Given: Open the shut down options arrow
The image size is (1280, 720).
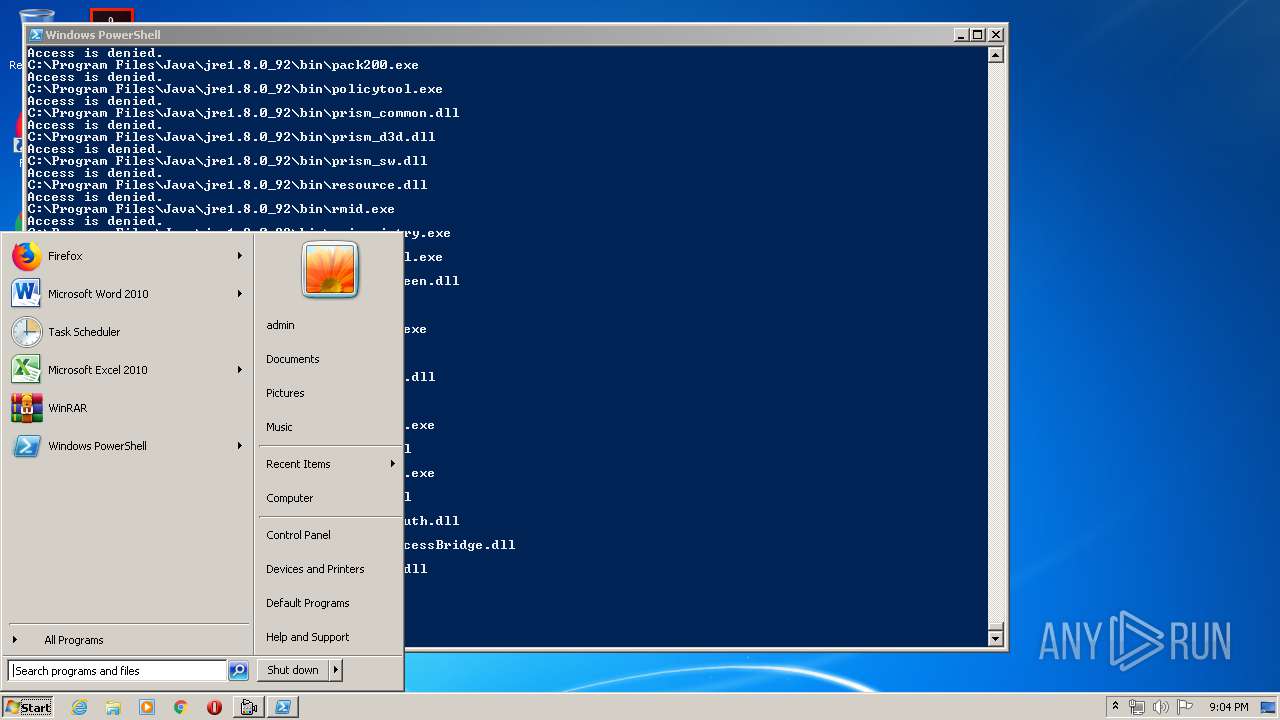Looking at the screenshot, I should point(336,670).
